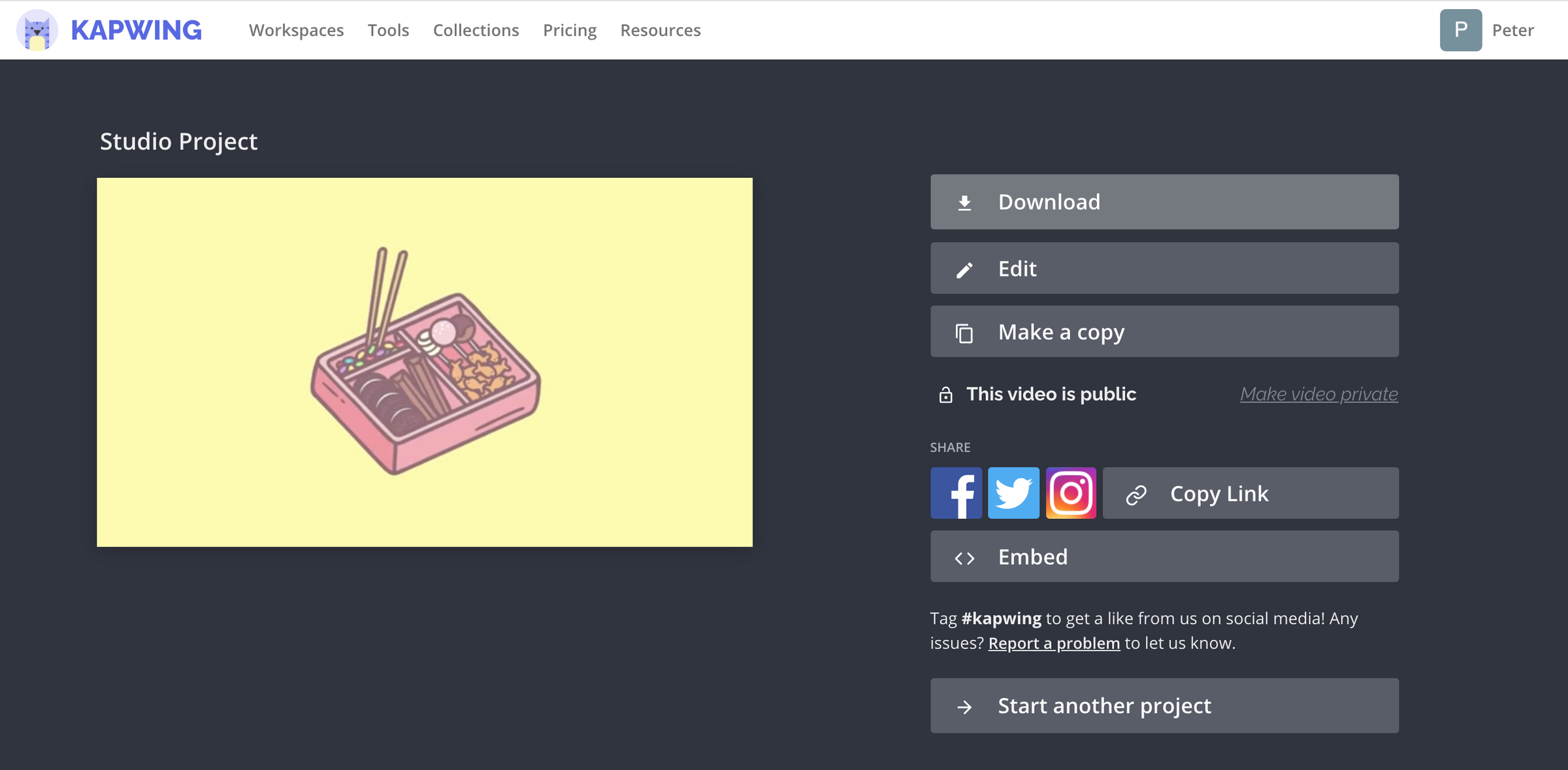This screenshot has height=770, width=1568.
Task: Select the Pricing tab
Action: (570, 30)
